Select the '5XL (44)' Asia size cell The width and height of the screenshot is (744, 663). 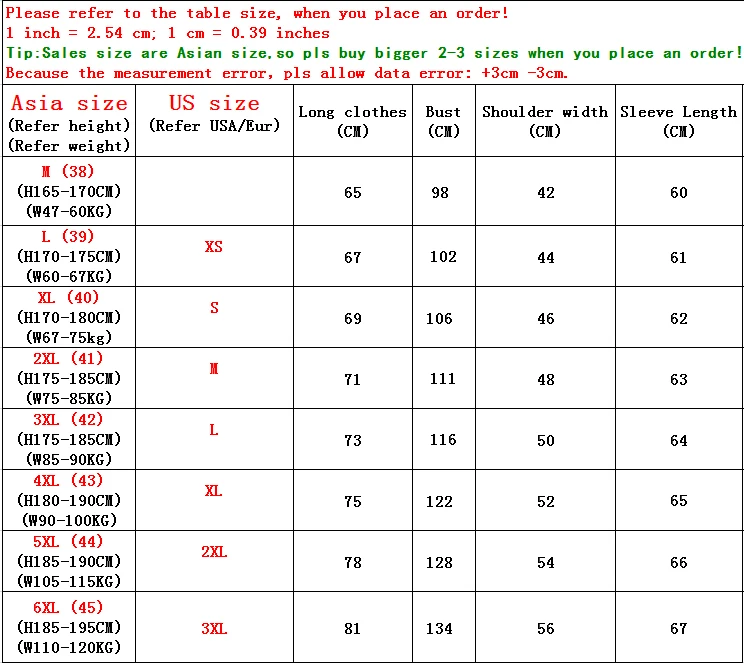coord(69,561)
